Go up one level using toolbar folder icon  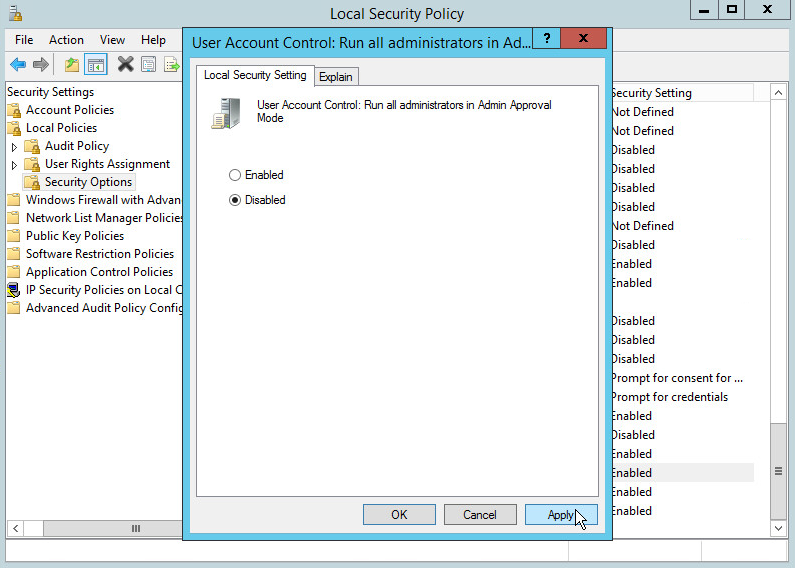[x=72, y=65]
